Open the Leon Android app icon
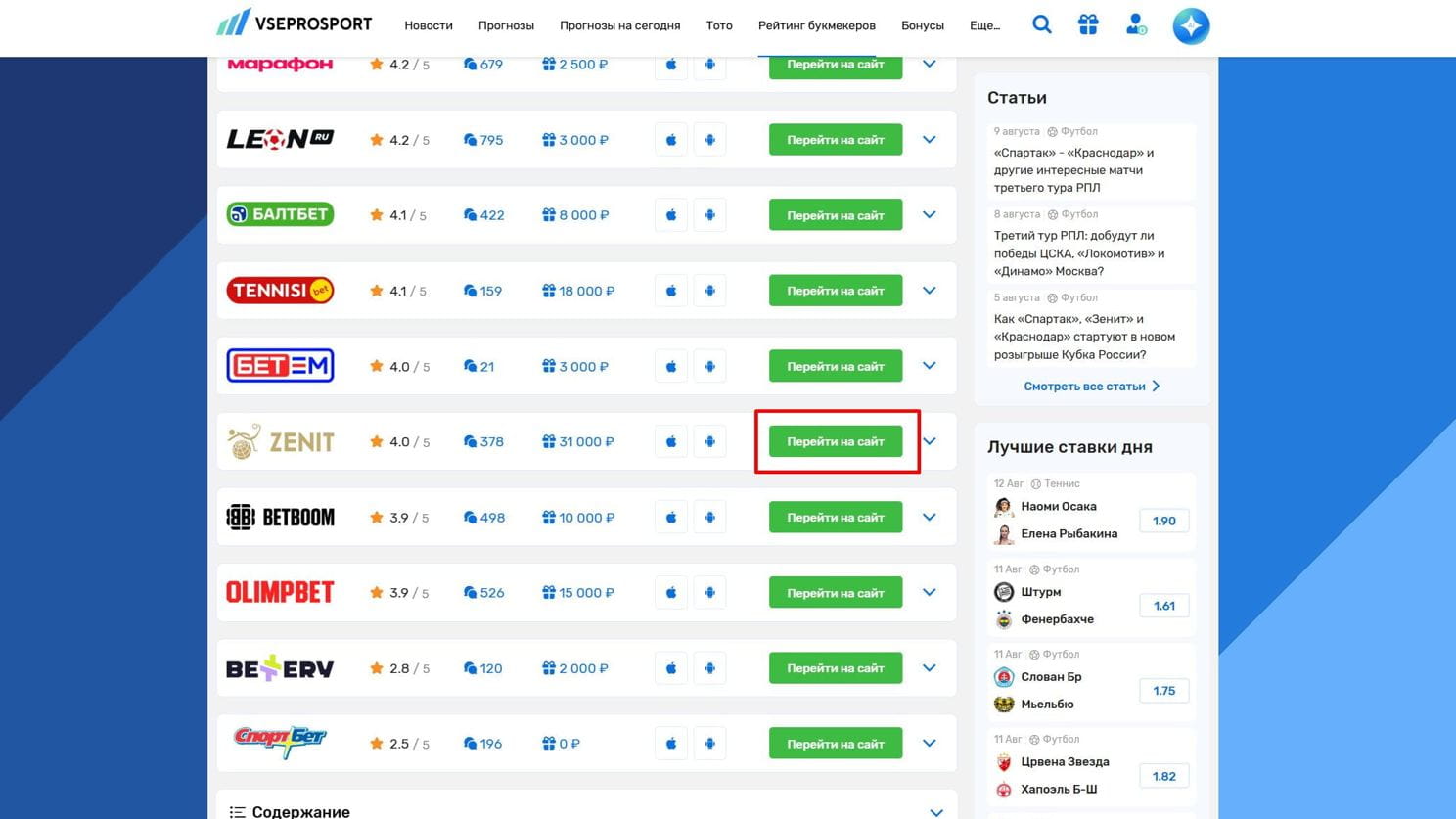 710,140
